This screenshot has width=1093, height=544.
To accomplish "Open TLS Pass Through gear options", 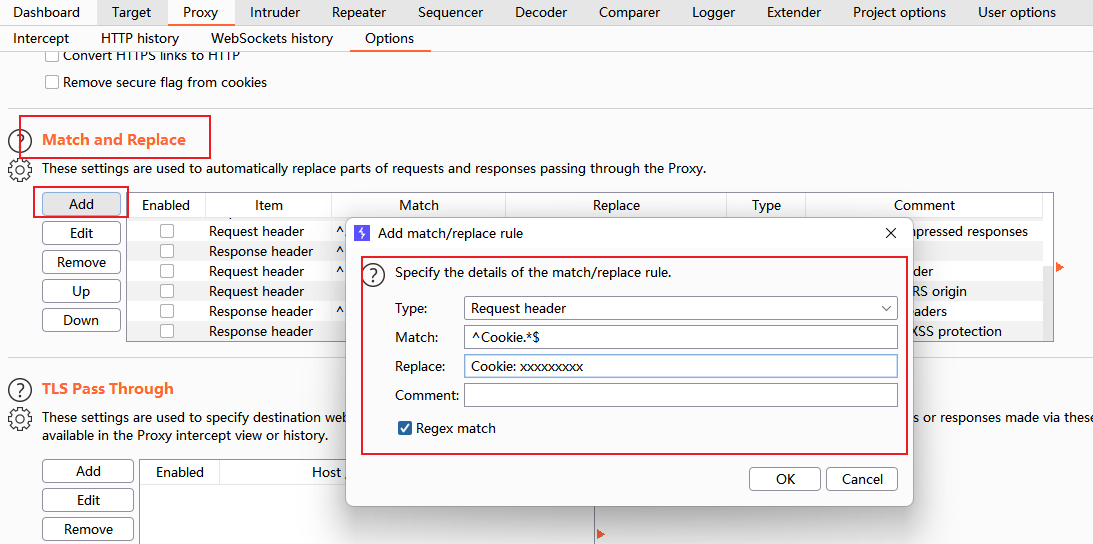I will [20, 418].
